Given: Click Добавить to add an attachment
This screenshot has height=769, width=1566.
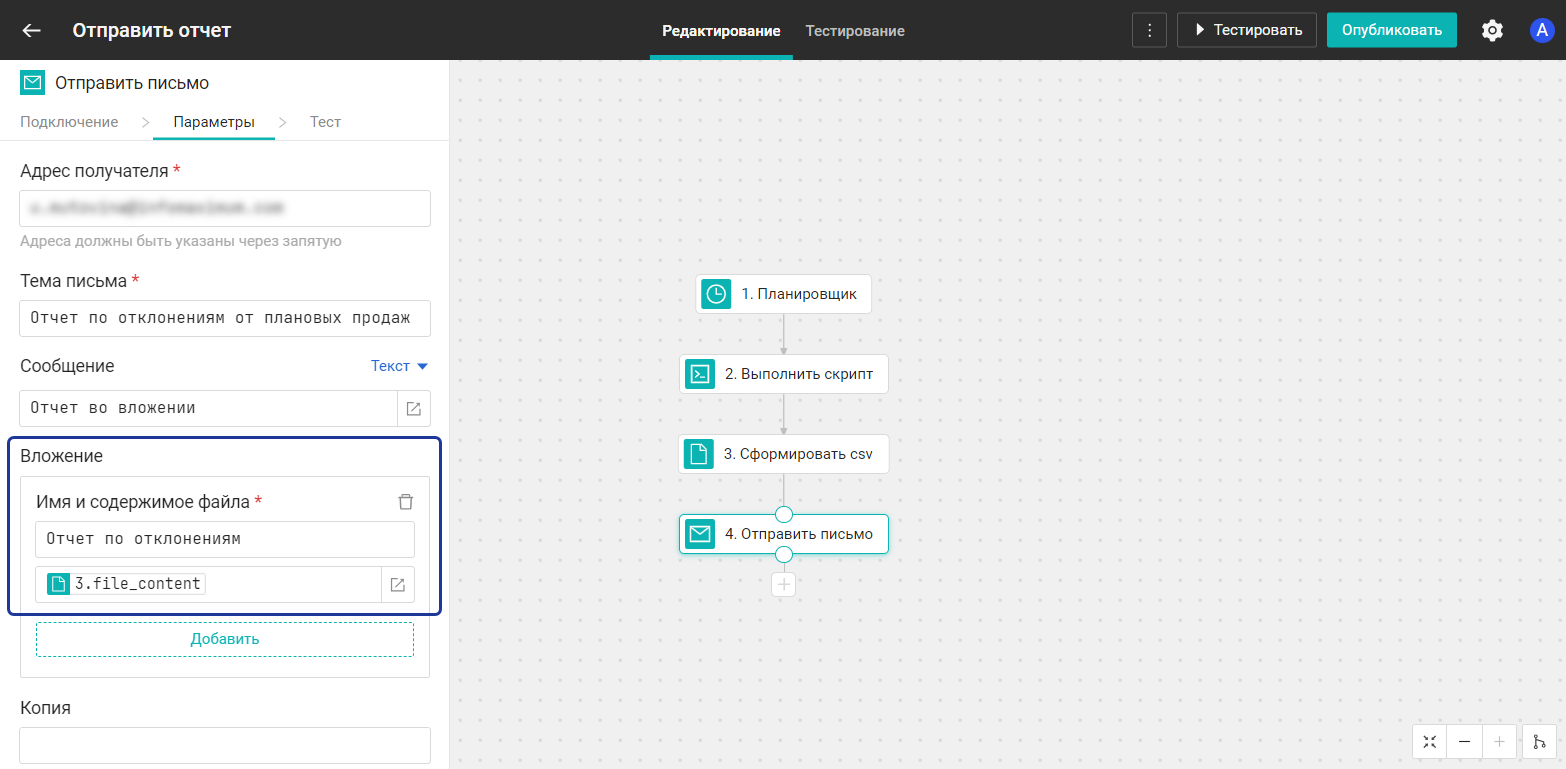Looking at the screenshot, I should (225, 639).
